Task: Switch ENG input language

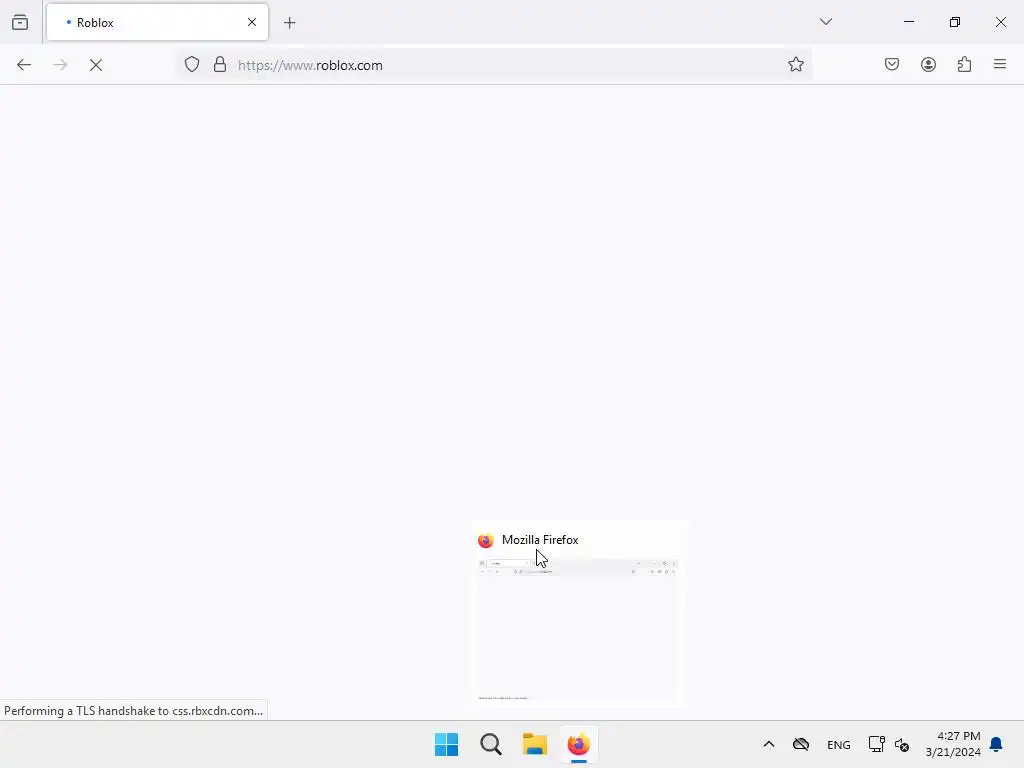Action: pyautogui.click(x=839, y=745)
